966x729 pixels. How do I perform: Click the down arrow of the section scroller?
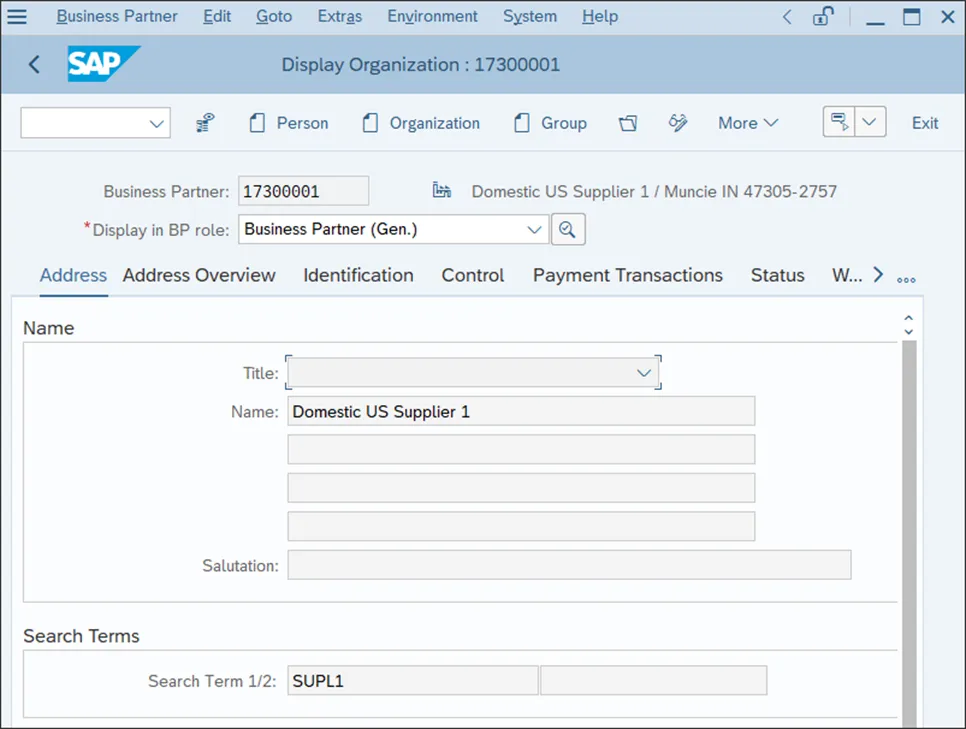click(908, 332)
